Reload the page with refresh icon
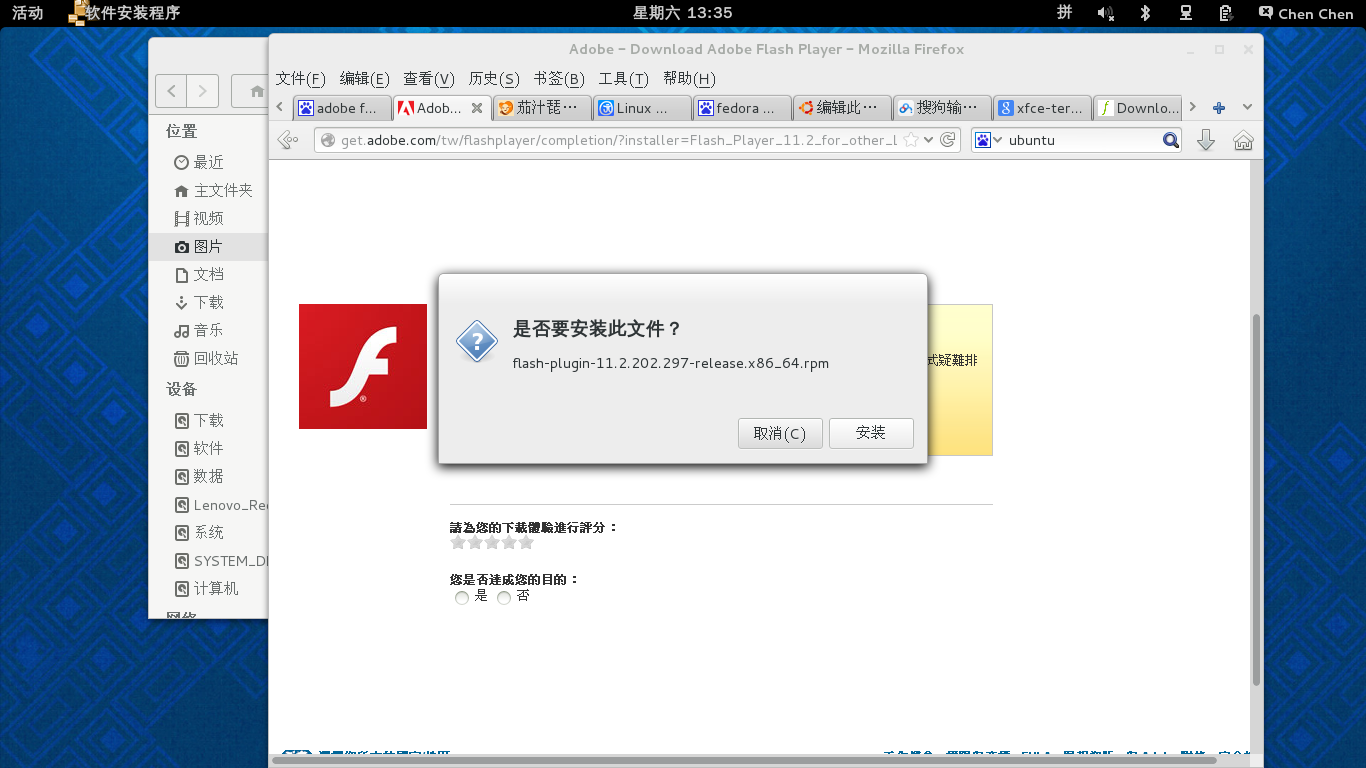 948,140
